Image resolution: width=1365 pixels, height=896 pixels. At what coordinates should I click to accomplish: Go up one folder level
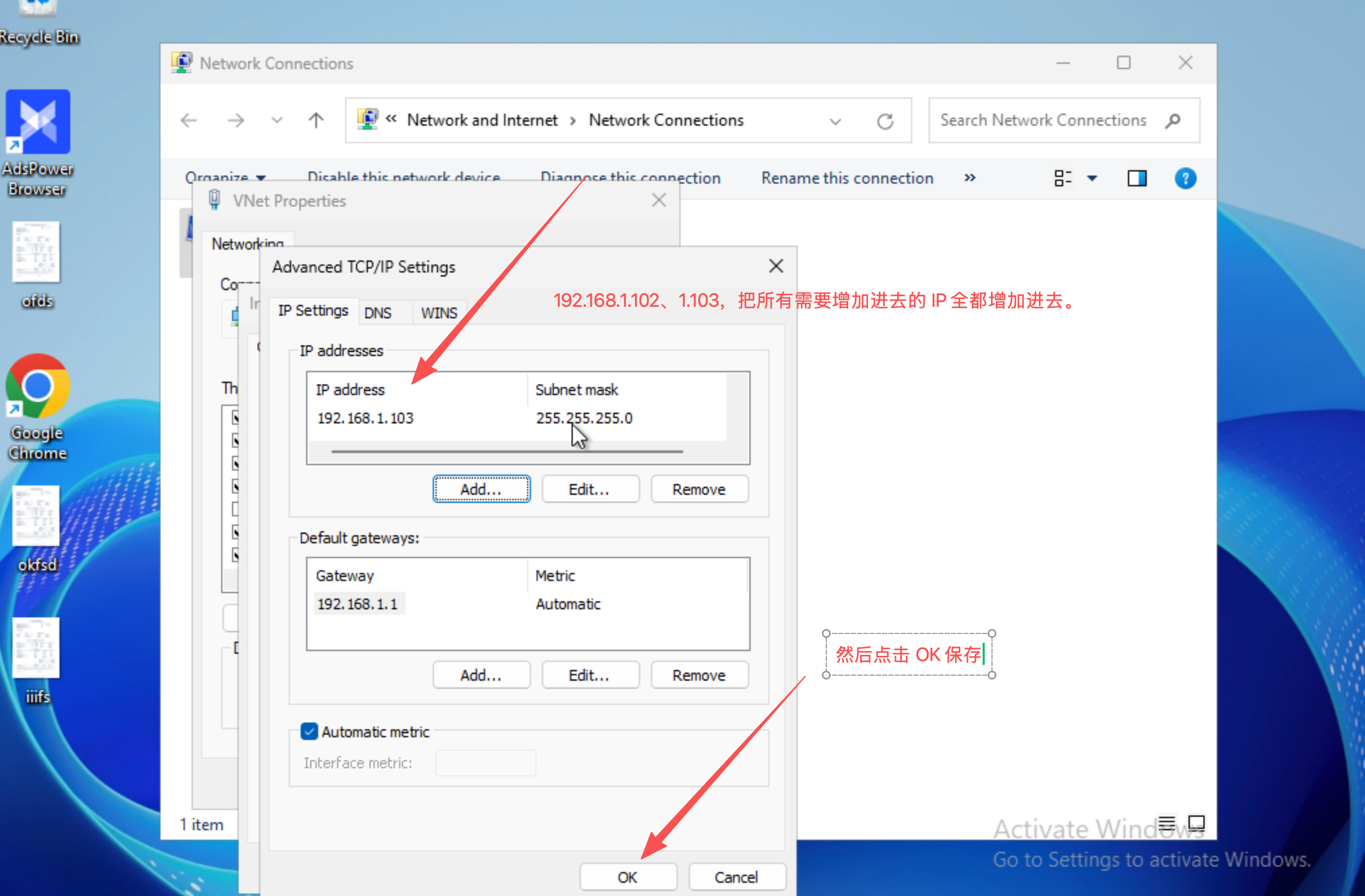(316, 120)
